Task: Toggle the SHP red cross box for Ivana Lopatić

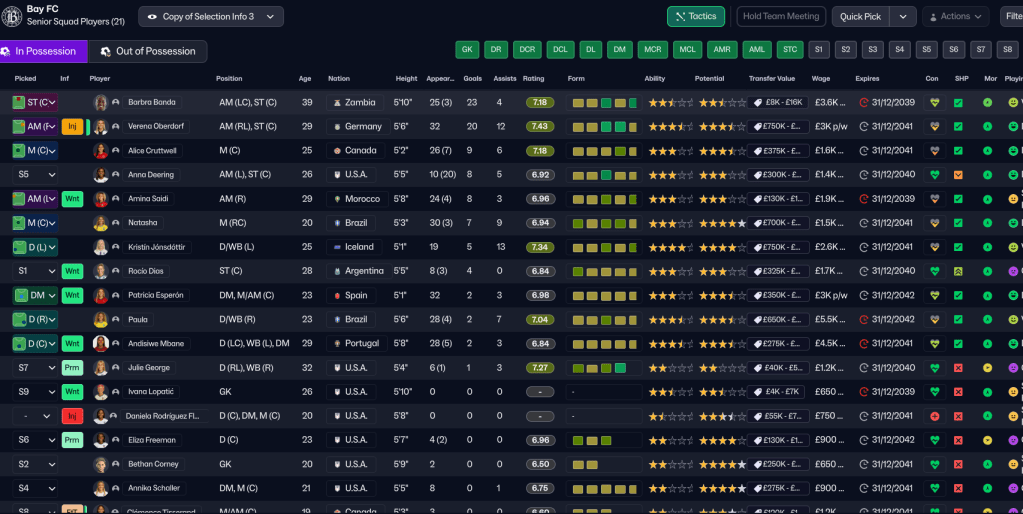Action: (x=958, y=392)
